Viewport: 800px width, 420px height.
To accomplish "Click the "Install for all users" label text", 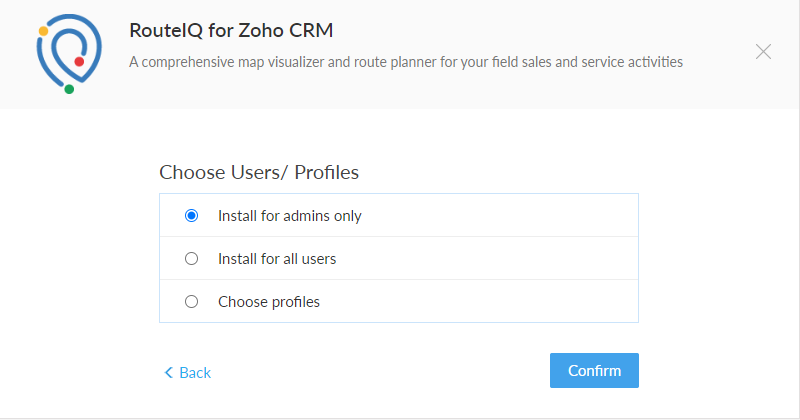I will click(277, 259).
